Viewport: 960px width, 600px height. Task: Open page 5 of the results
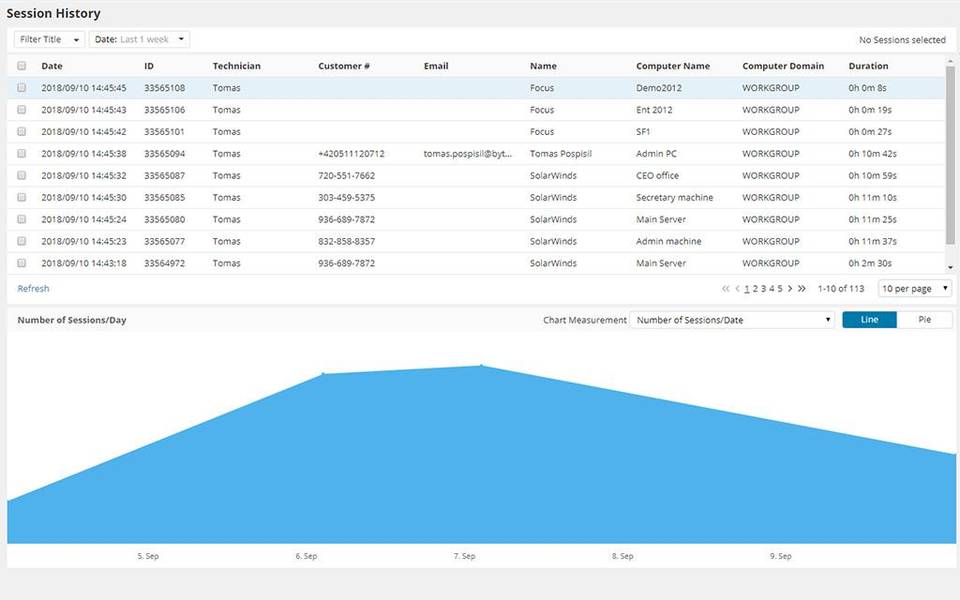pos(778,288)
